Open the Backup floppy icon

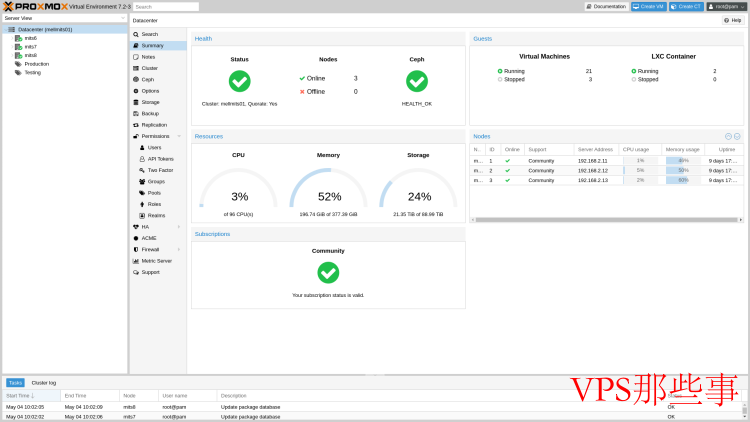[136, 113]
